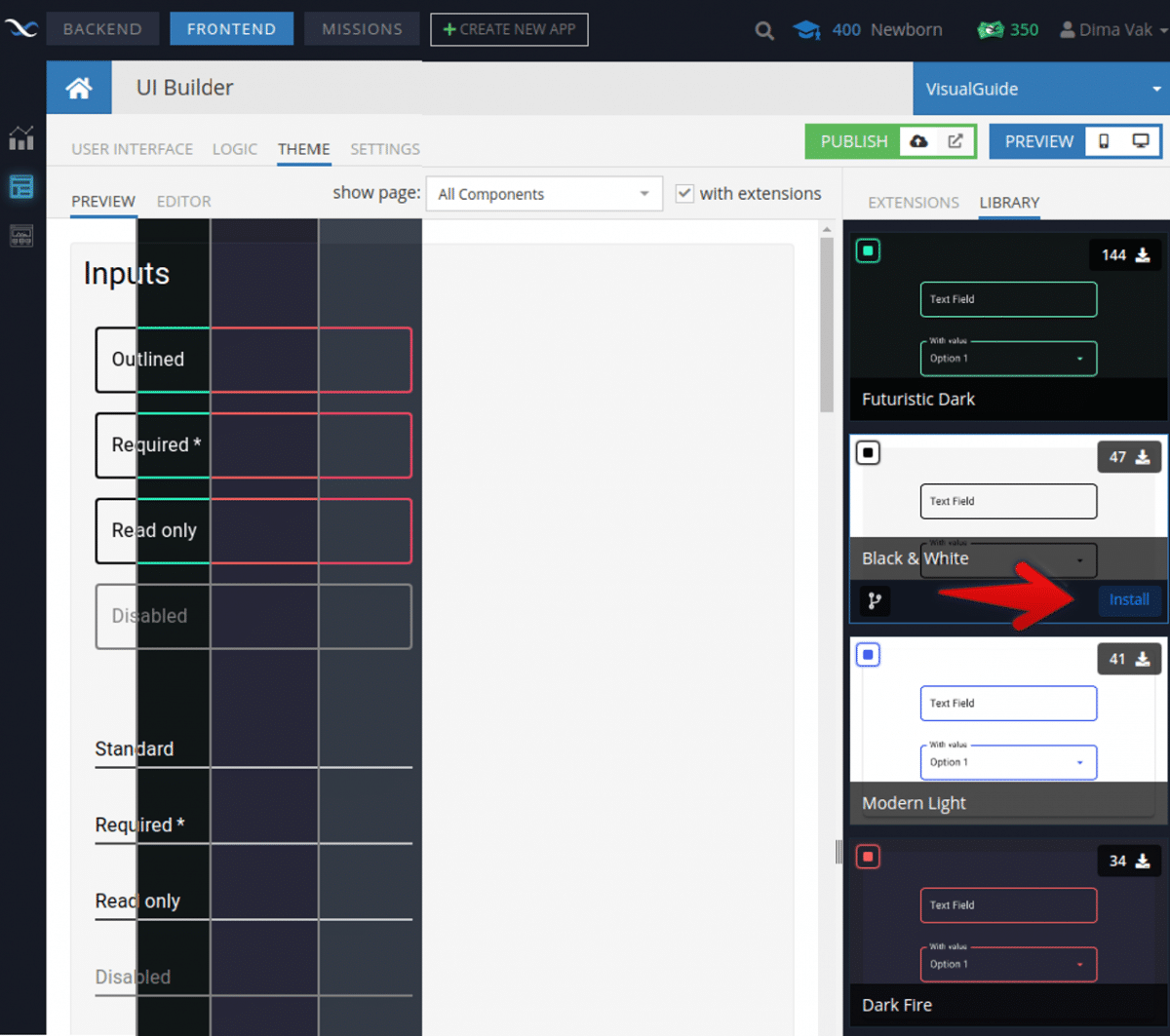This screenshot has height=1036, width=1170.
Task: Click the Backendless logo in top-left corner
Action: tap(21, 28)
